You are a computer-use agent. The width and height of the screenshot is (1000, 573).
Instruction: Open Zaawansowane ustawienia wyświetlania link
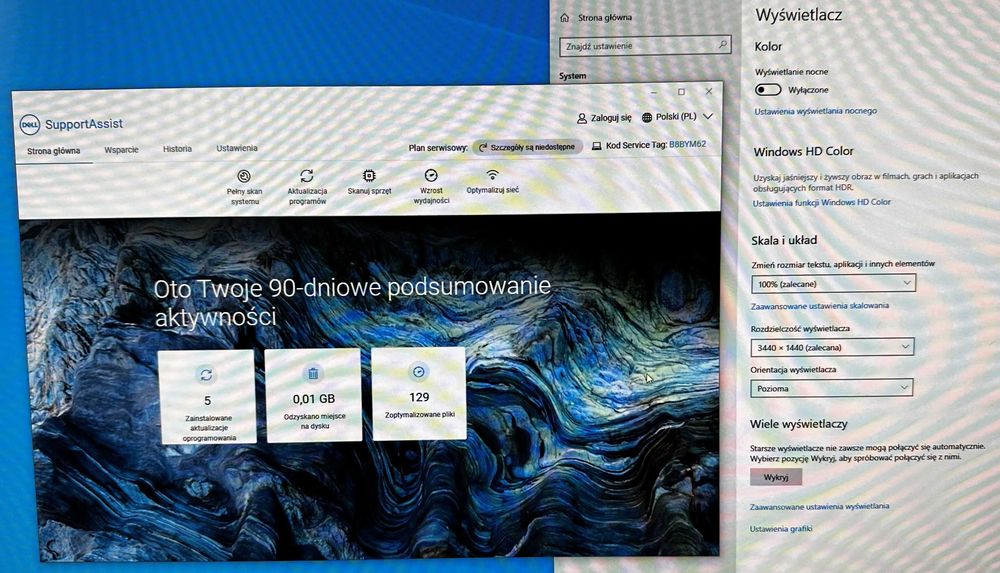point(819,507)
